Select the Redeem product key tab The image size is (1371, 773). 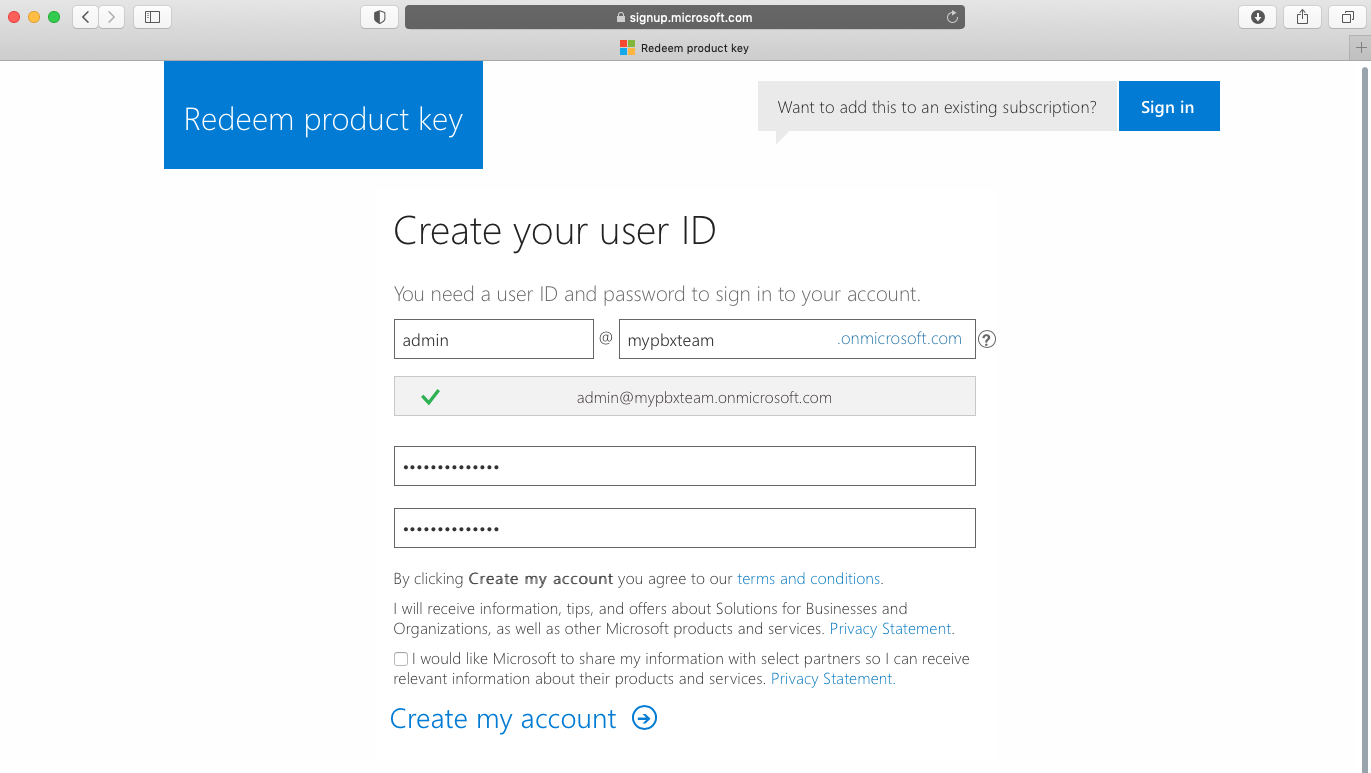[x=684, y=47]
